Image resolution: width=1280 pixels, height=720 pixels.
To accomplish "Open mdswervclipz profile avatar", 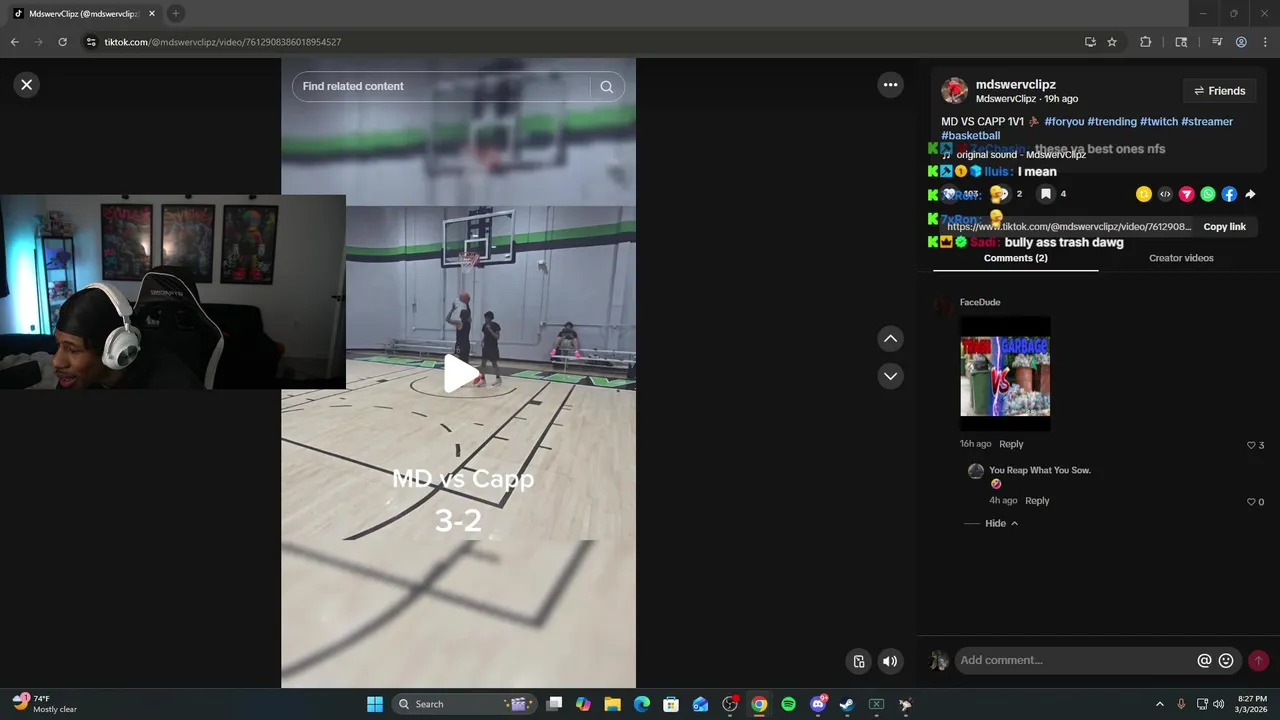I will (955, 91).
